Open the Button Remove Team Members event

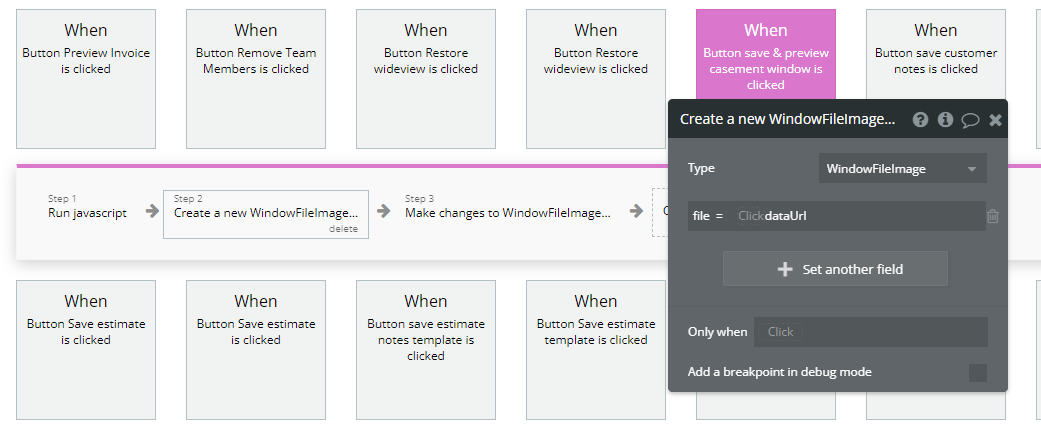256,79
